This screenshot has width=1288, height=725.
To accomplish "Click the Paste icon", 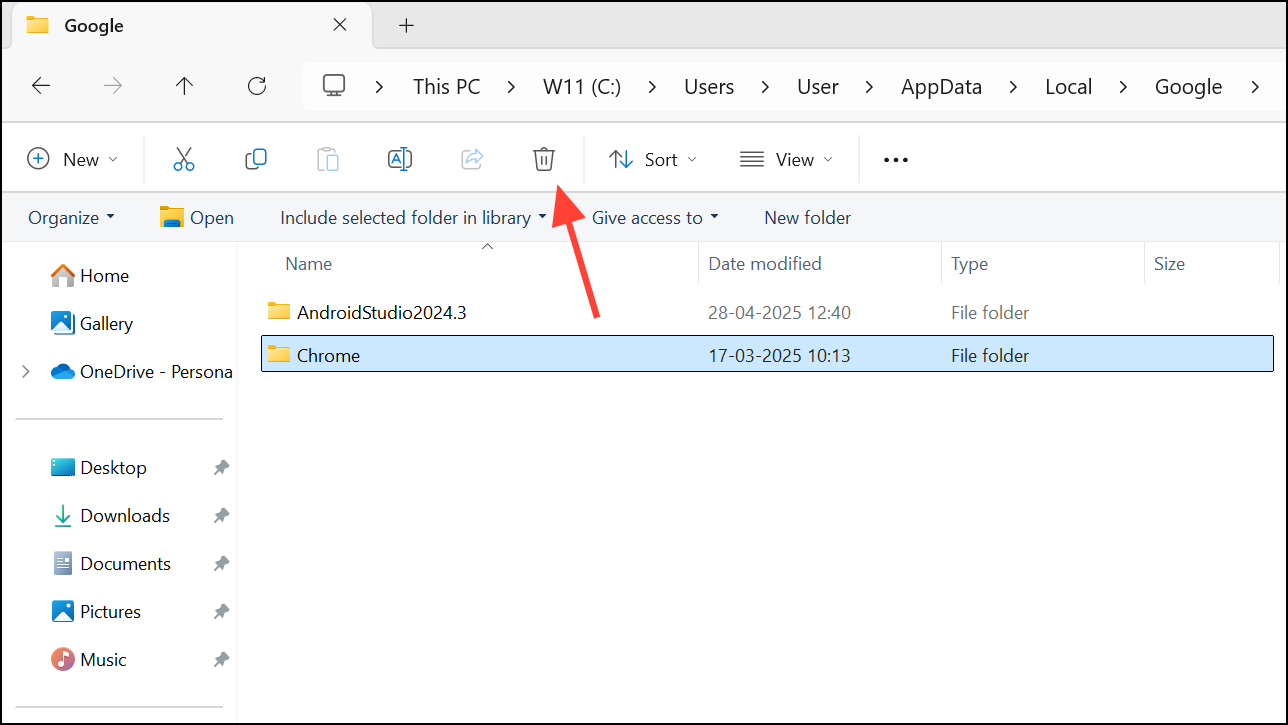I will coord(328,159).
